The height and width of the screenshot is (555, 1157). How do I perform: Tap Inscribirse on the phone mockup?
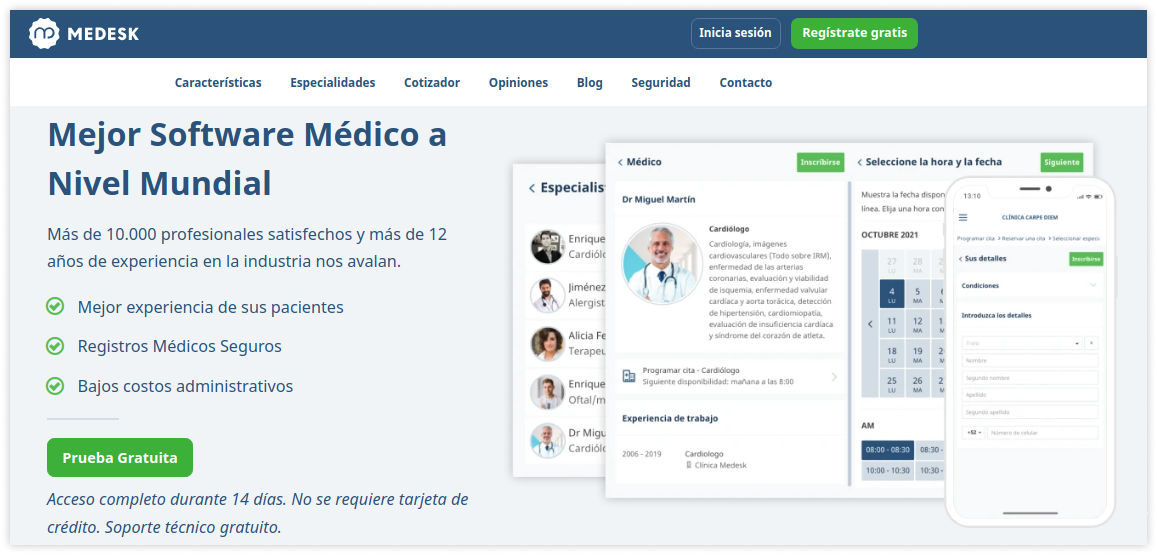point(1086,259)
